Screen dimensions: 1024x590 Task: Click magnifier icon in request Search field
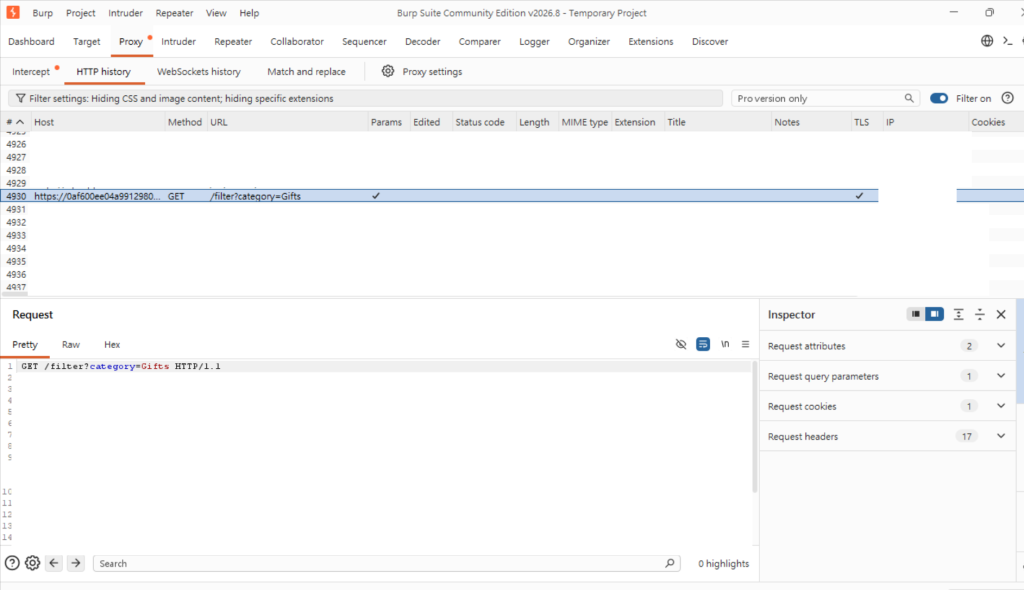[x=669, y=563]
